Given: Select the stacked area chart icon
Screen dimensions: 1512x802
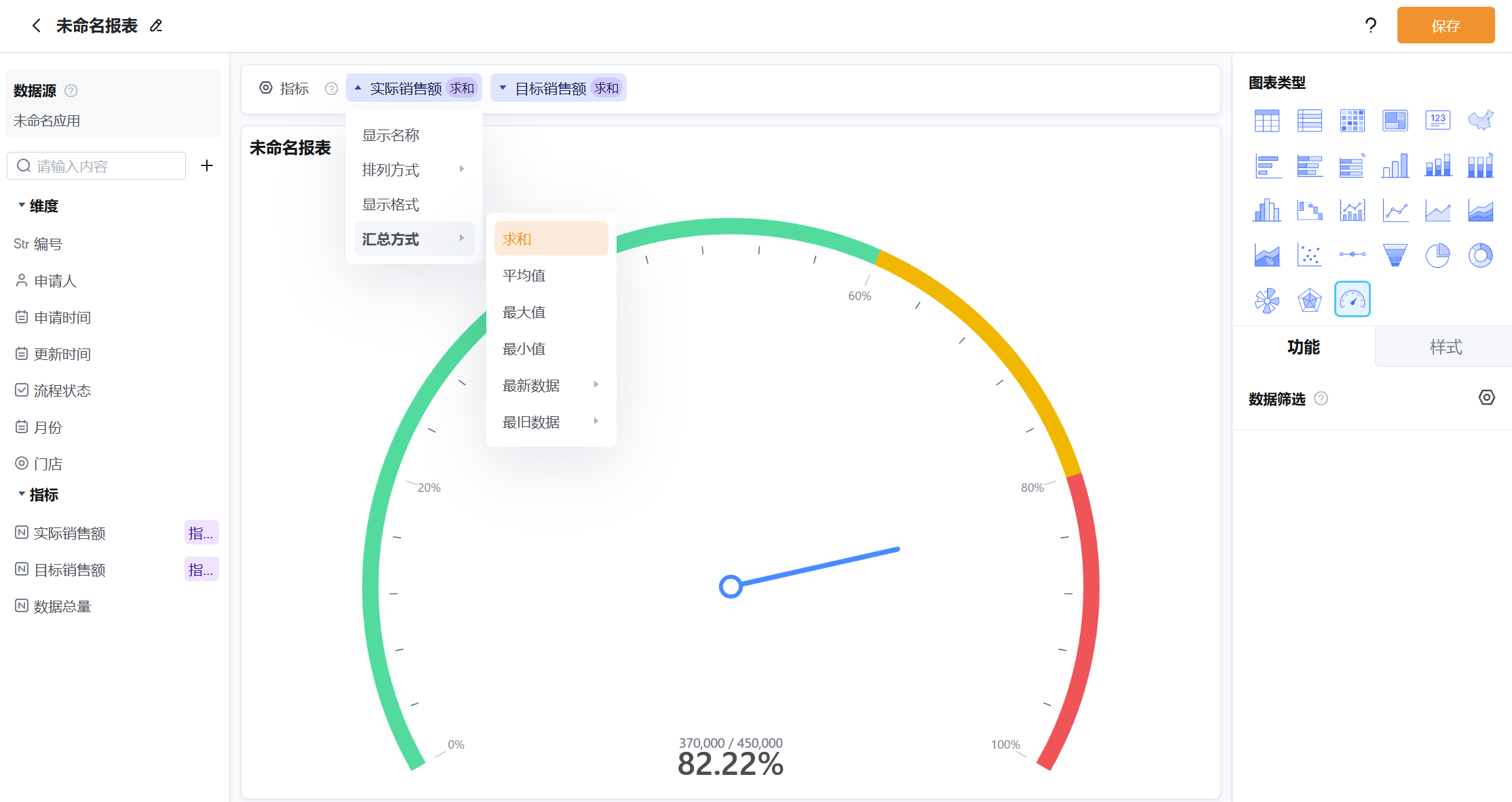Looking at the screenshot, I should 1480,210.
